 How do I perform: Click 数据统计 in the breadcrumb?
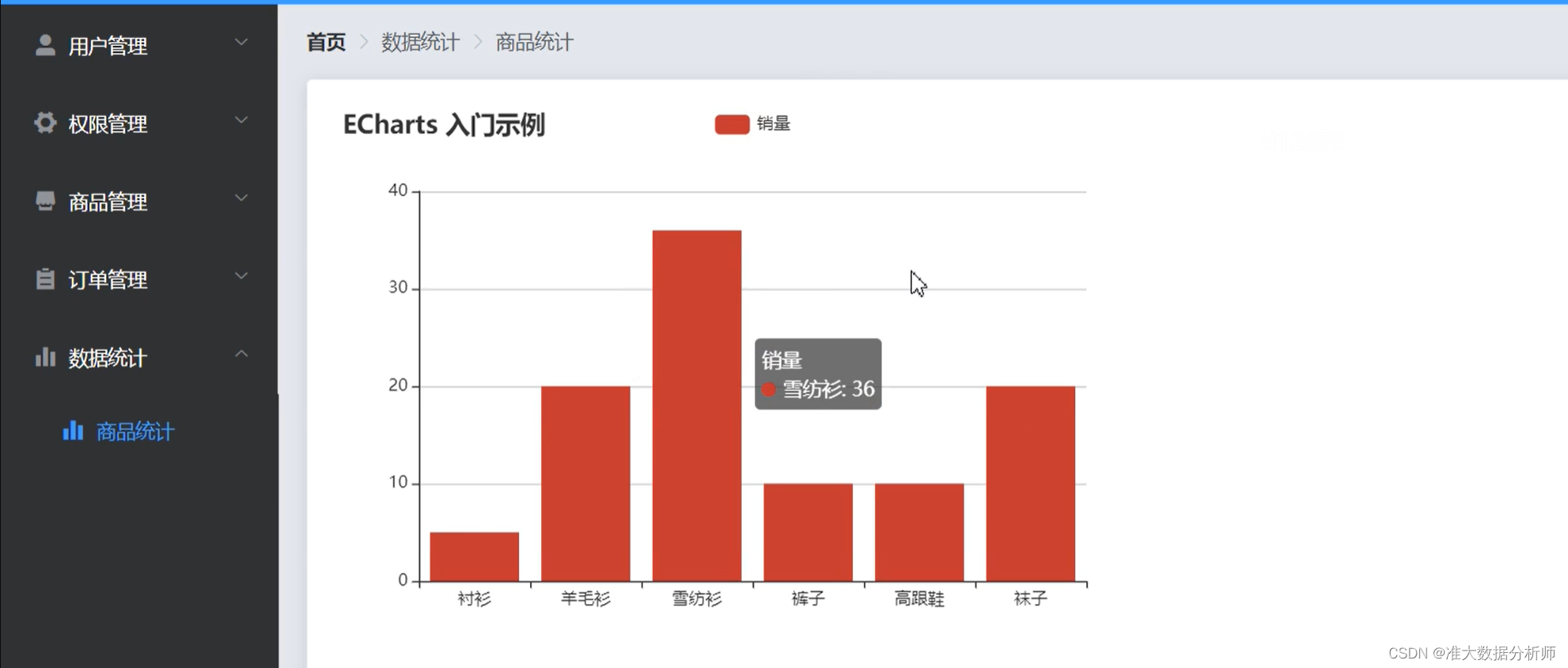[420, 42]
